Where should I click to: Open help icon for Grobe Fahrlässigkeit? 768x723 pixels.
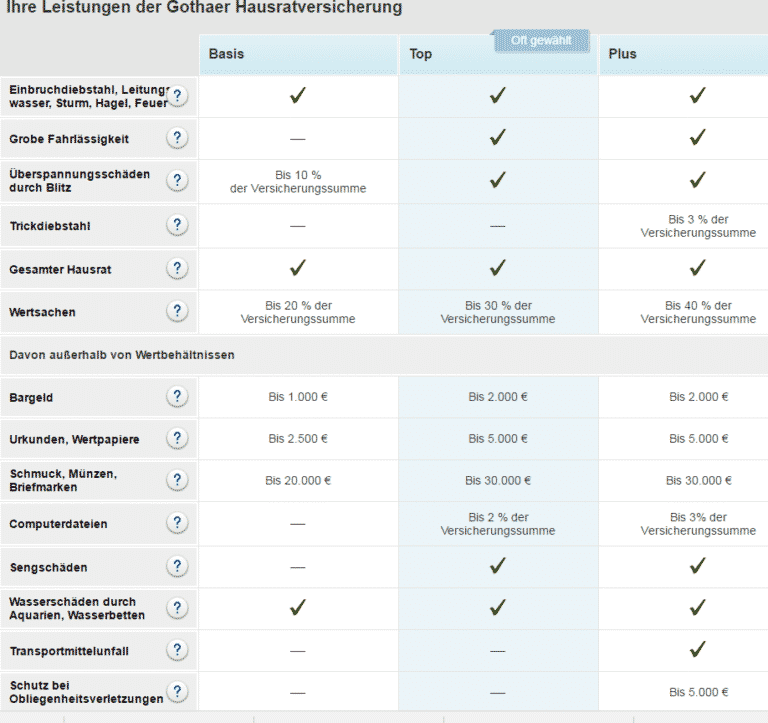[x=177, y=138]
